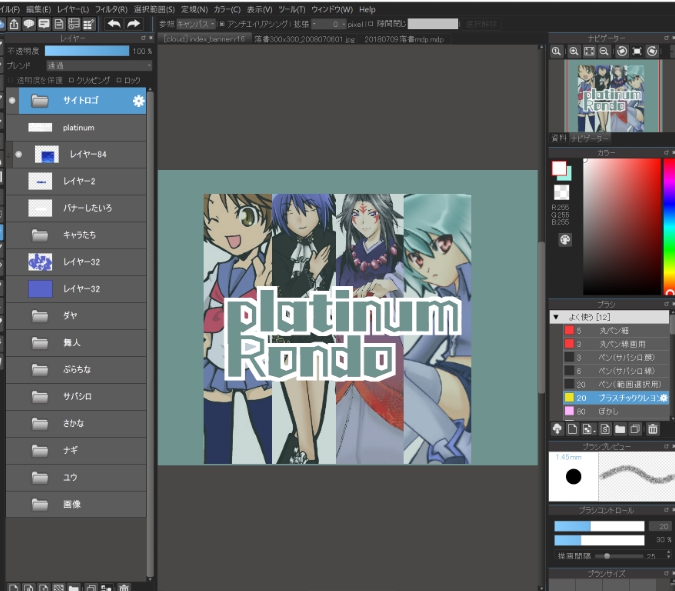Duplicate the selected brush
Viewport: 675px width, 591px height.
[x=635, y=429]
